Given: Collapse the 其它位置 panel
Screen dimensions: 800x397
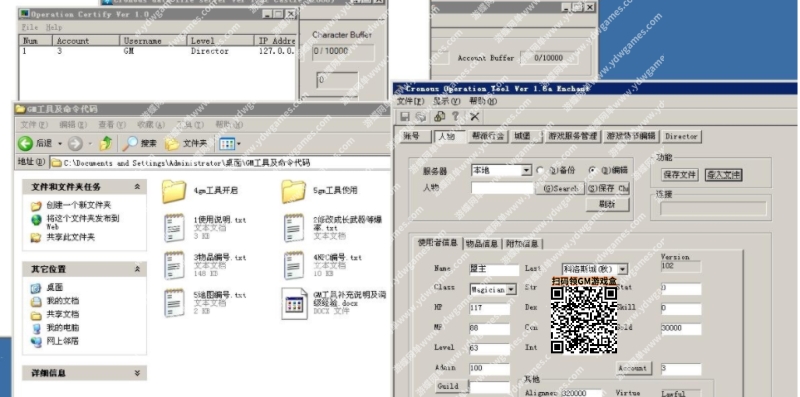Looking at the screenshot, I should click(137, 269).
